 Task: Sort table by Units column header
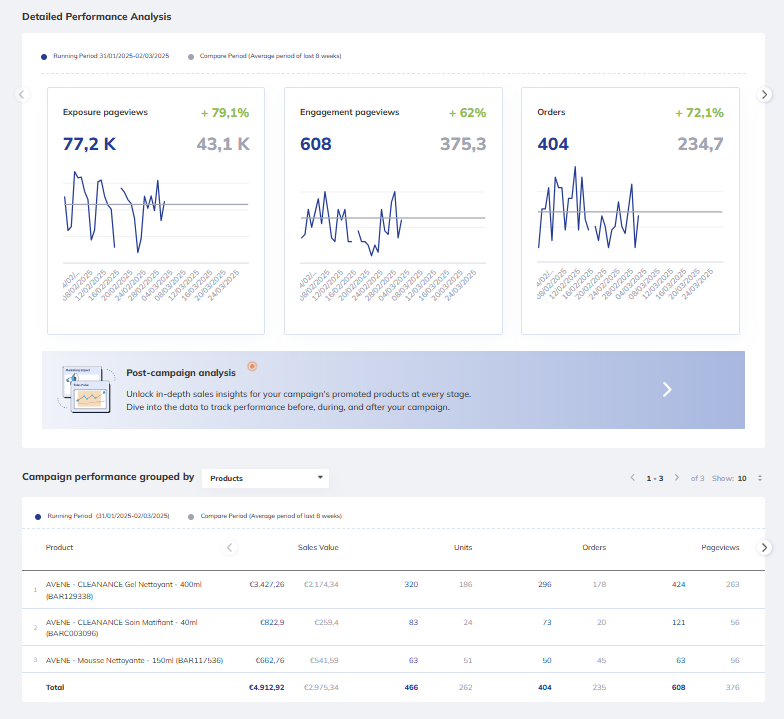(462, 548)
